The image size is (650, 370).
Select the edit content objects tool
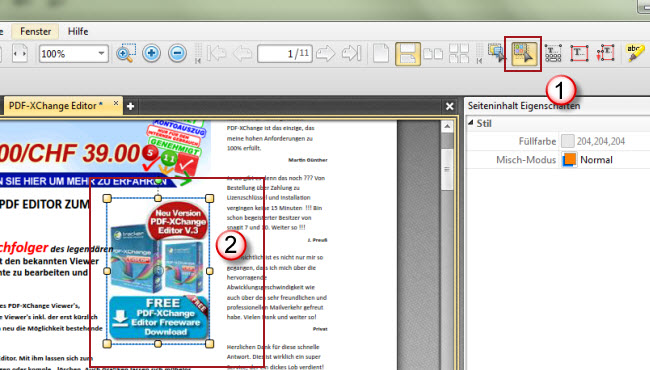click(524, 54)
